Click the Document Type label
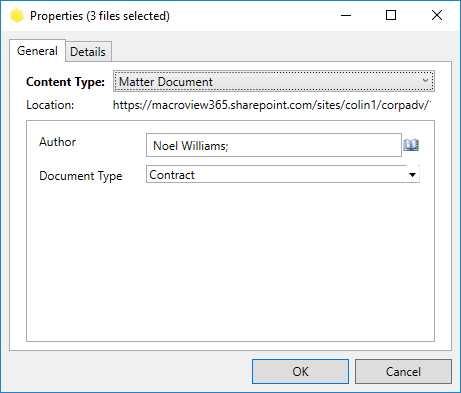The image size is (461, 393). 81,176
